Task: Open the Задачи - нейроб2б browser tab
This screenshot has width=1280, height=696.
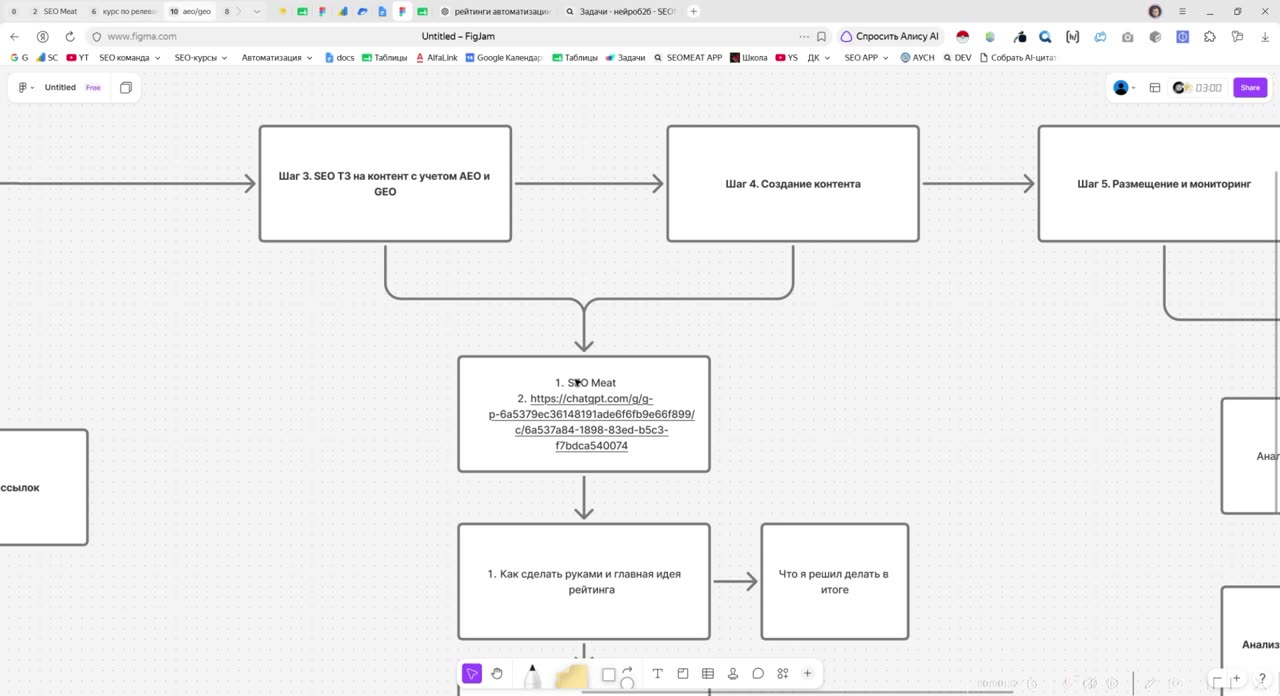Action: (621, 12)
